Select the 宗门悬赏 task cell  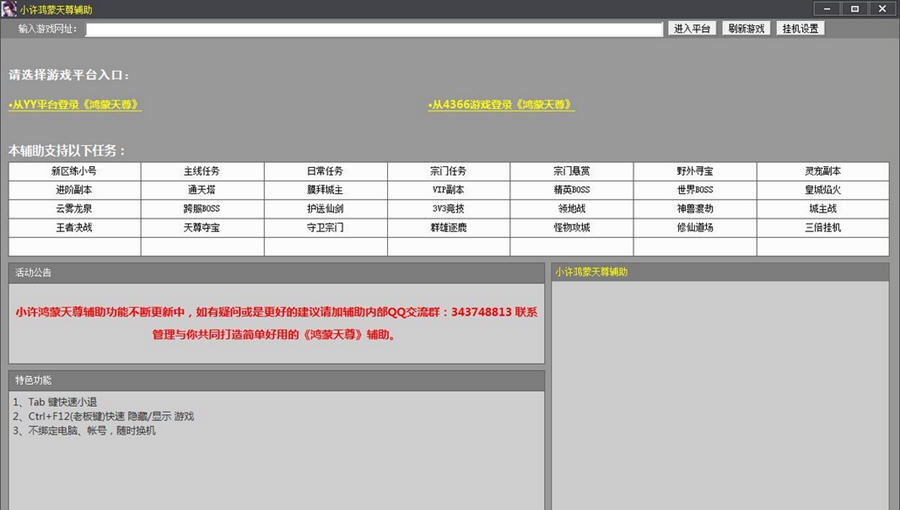[572, 171]
